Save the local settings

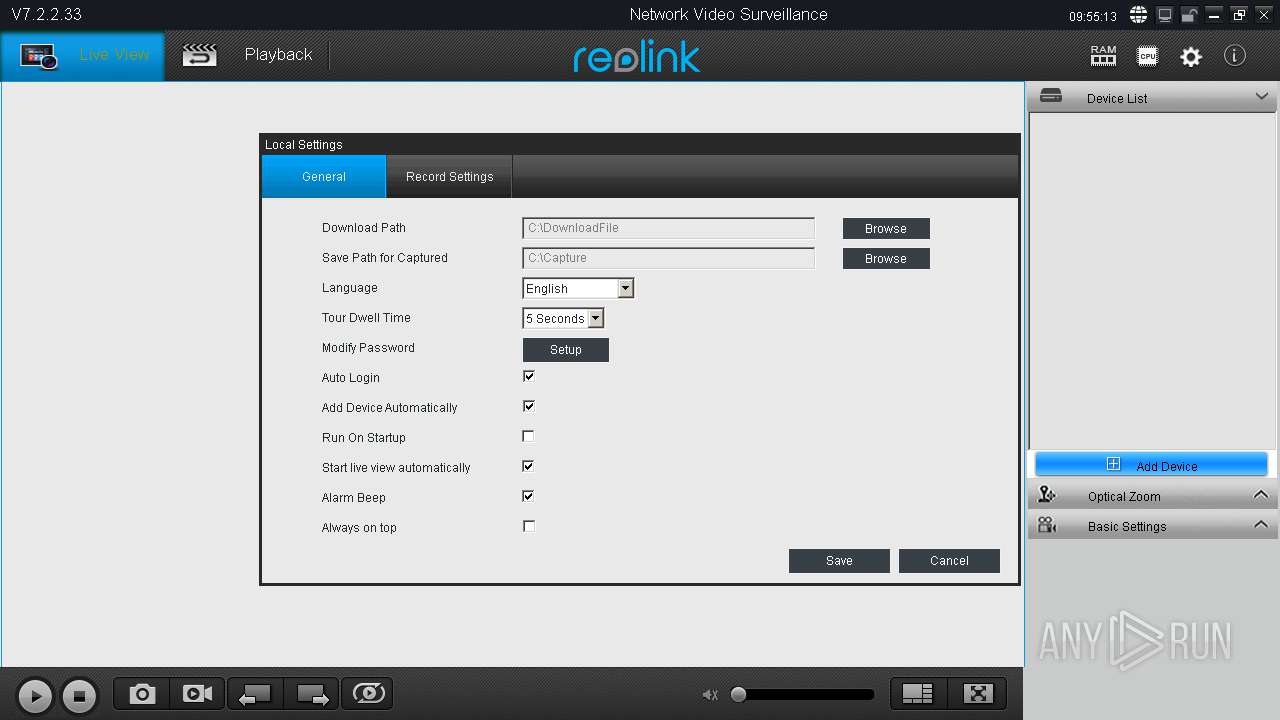pyautogui.click(x=839, y=560)
